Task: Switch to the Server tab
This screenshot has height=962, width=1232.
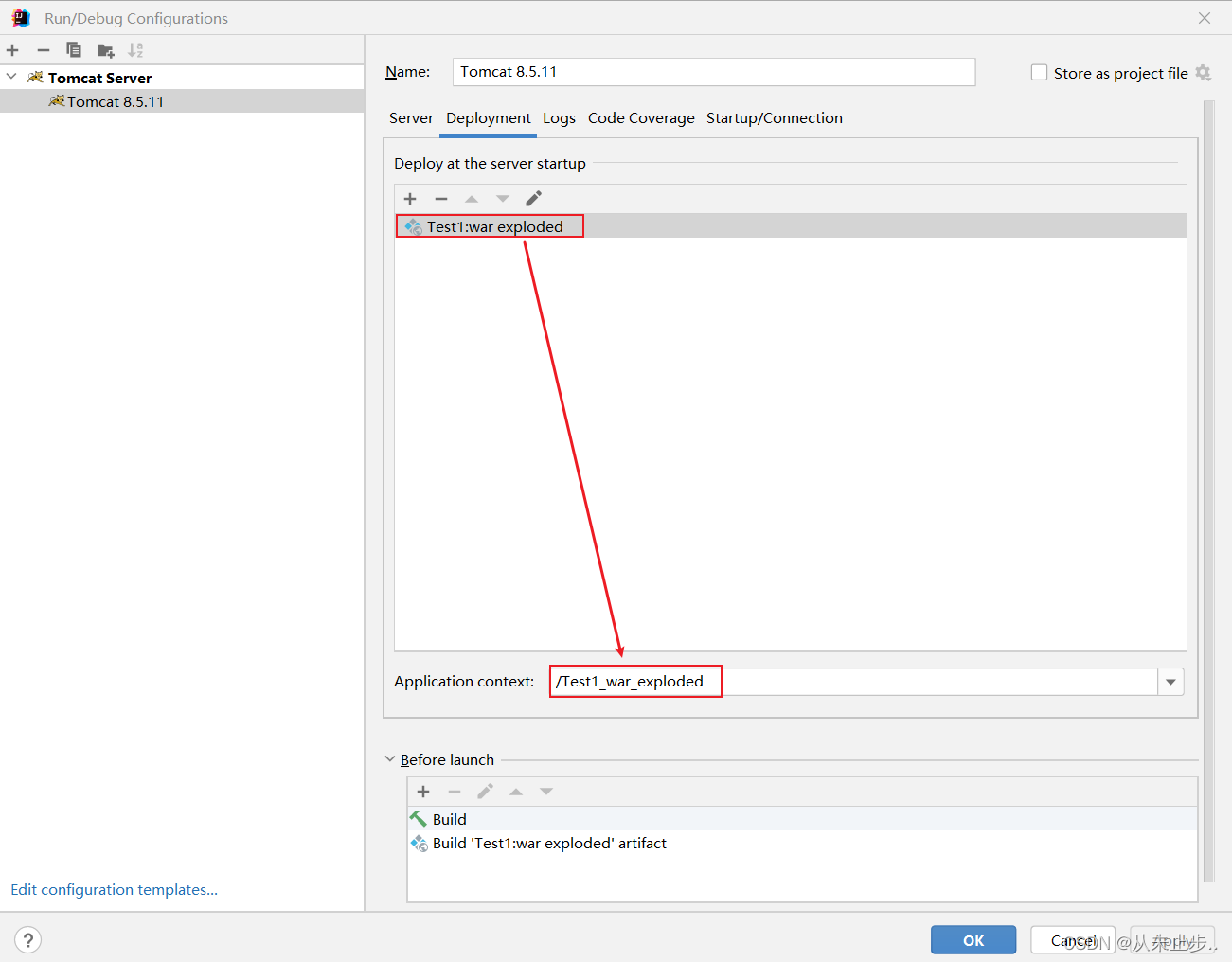Action: 411,118
